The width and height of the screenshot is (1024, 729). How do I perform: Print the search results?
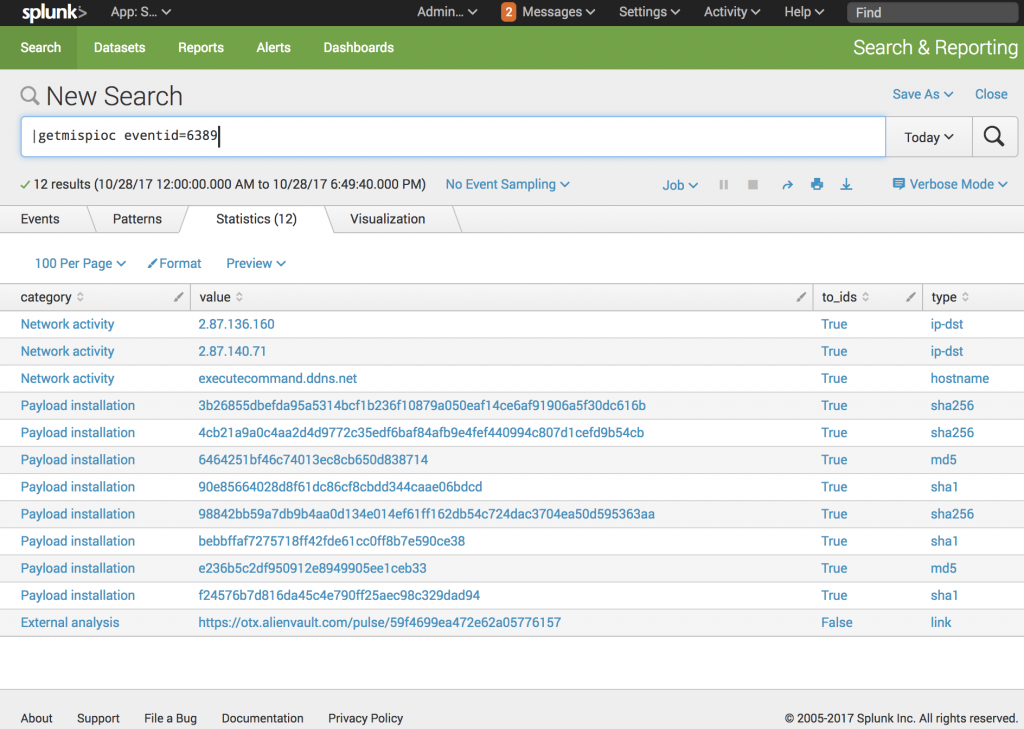817,185
